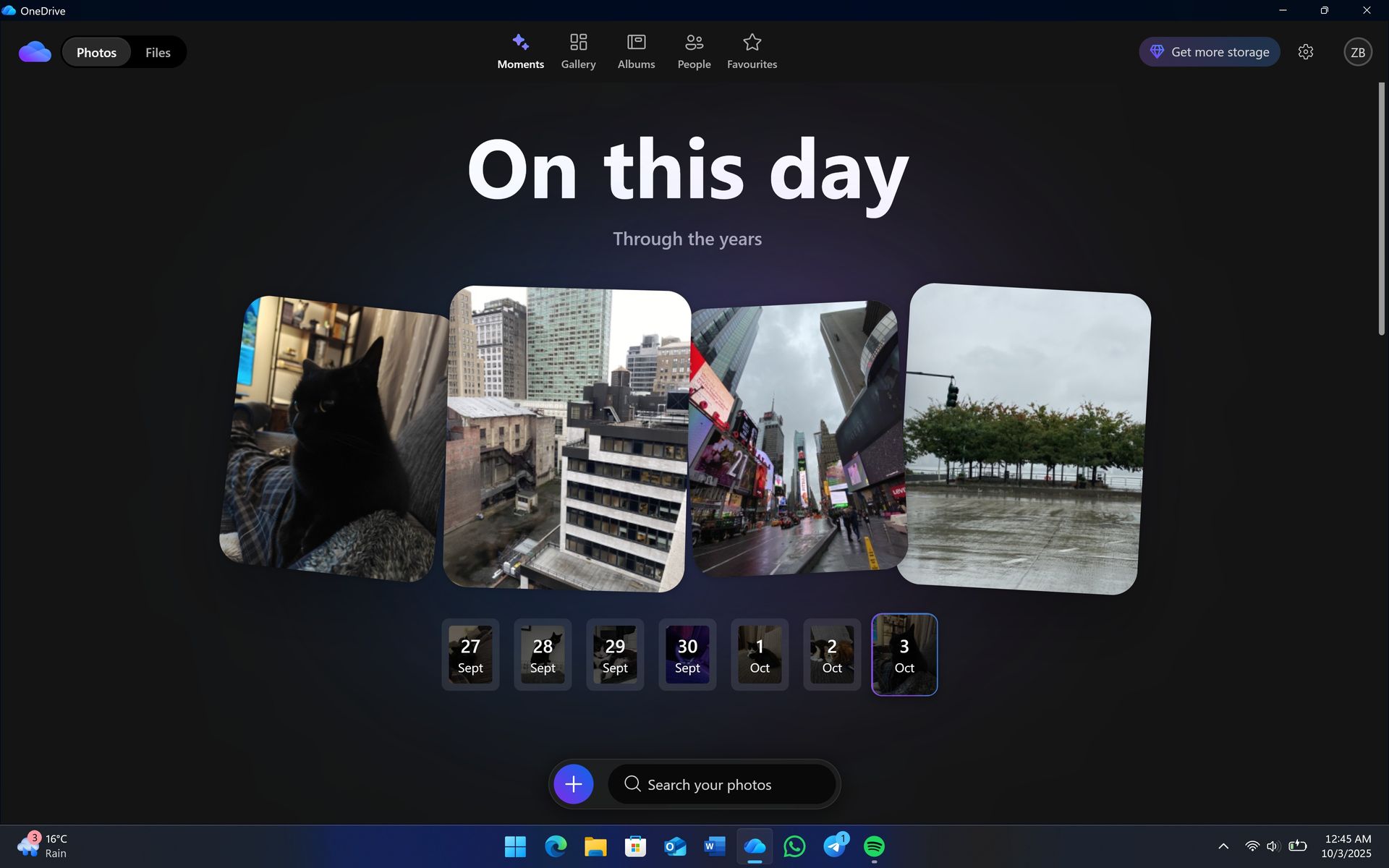The height and width of the screenshot is (868, 1389).
Task: Open the ZB account profile menu
Action: click(1358, 51)
